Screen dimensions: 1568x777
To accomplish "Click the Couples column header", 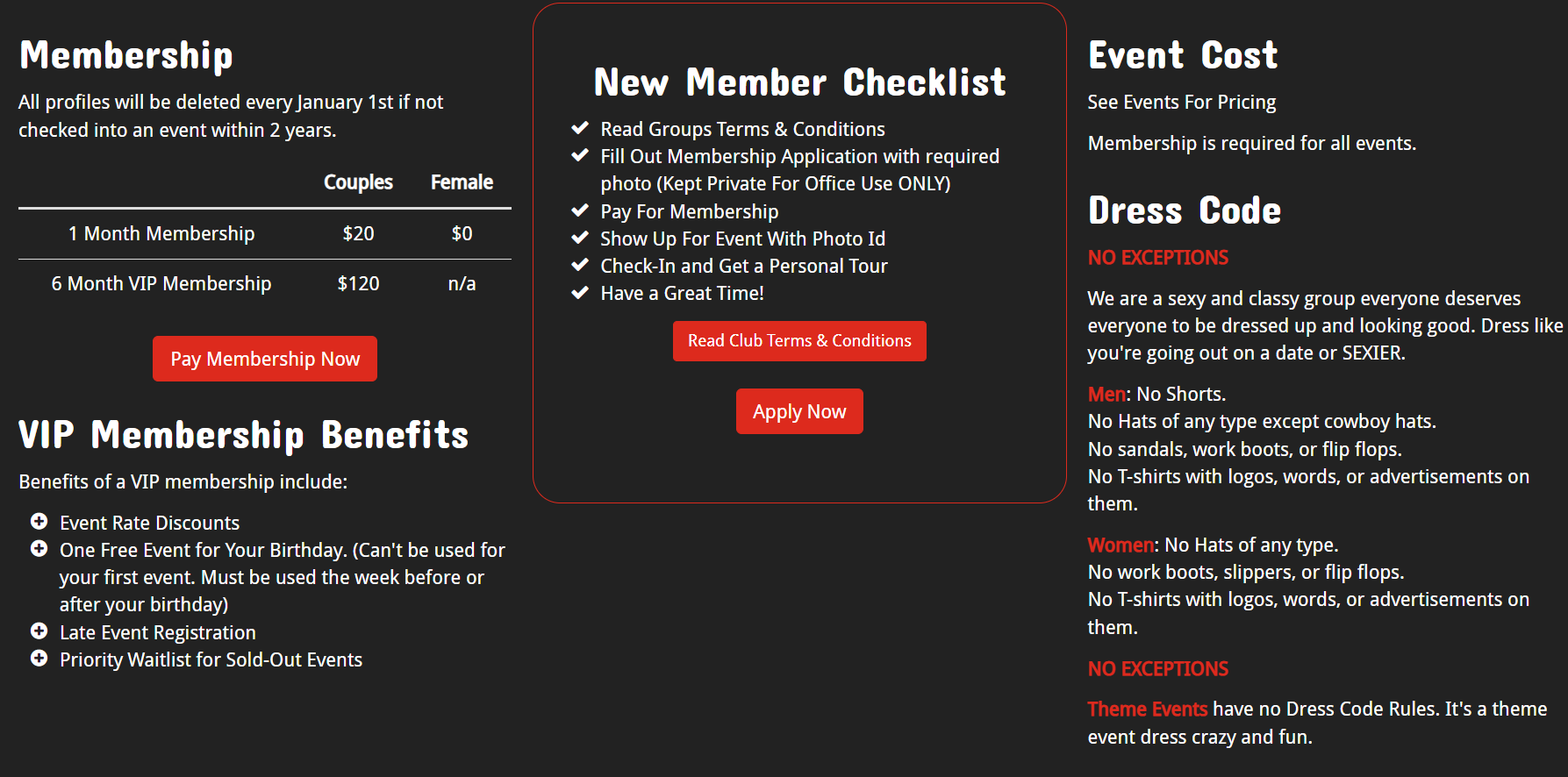I will (x=358, y=182).
